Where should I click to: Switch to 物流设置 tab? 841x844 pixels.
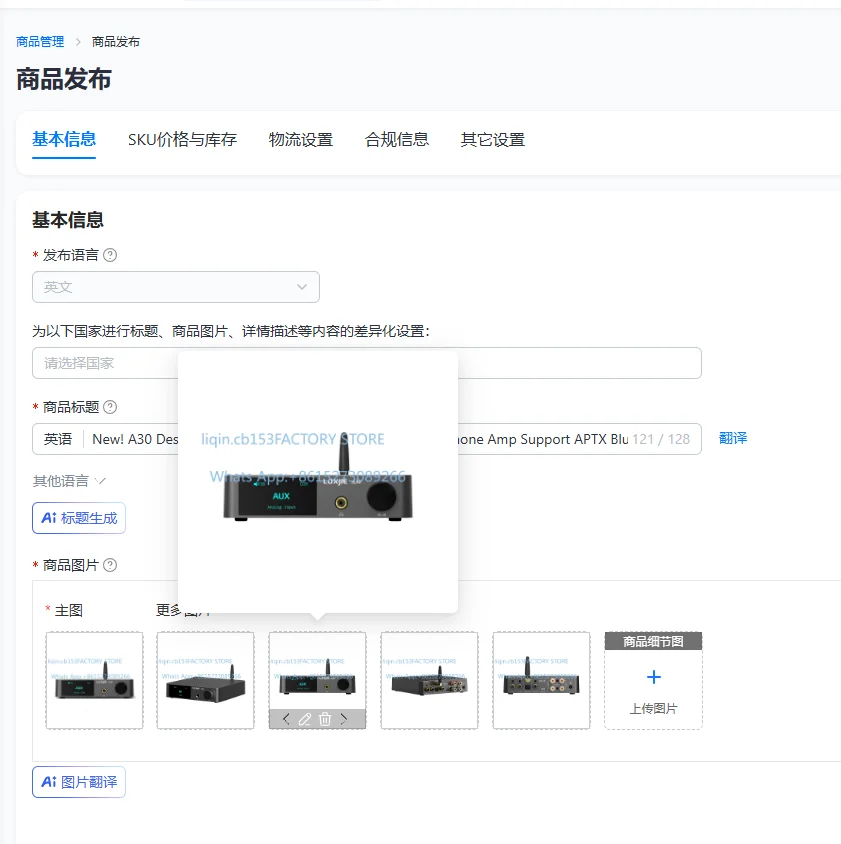pyautogui.click(x=301, y=139)
